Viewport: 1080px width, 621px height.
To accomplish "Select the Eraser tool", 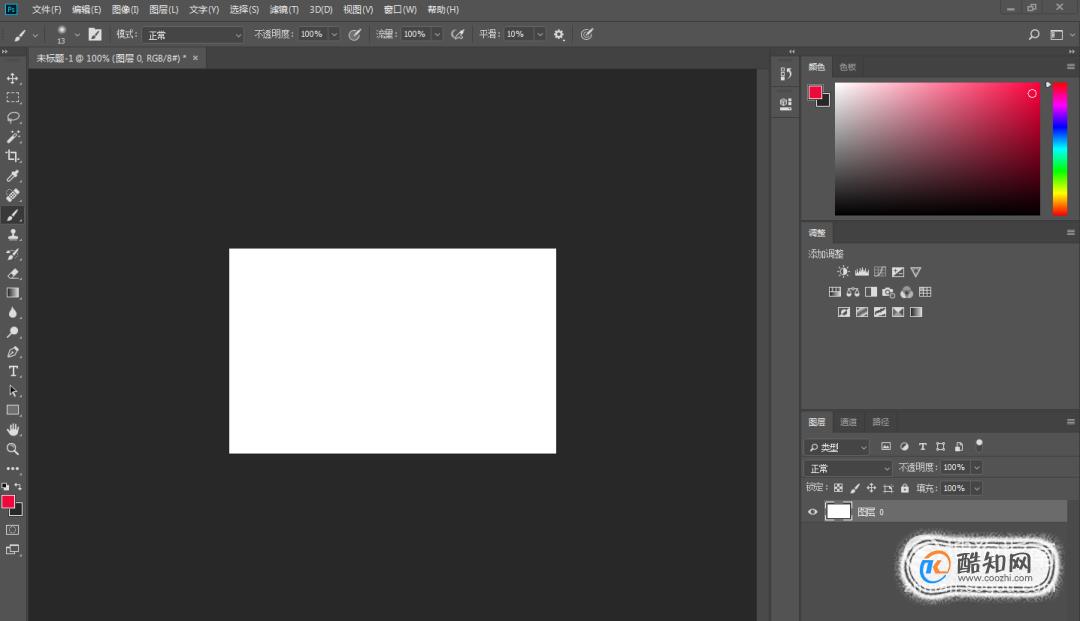I will pyautogui.click(x=13, y=273).
